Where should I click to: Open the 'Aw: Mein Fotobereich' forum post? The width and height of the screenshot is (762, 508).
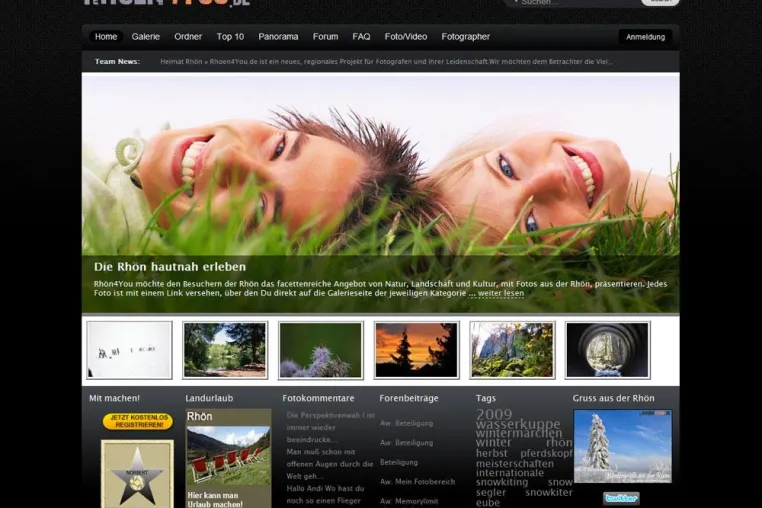417,482
